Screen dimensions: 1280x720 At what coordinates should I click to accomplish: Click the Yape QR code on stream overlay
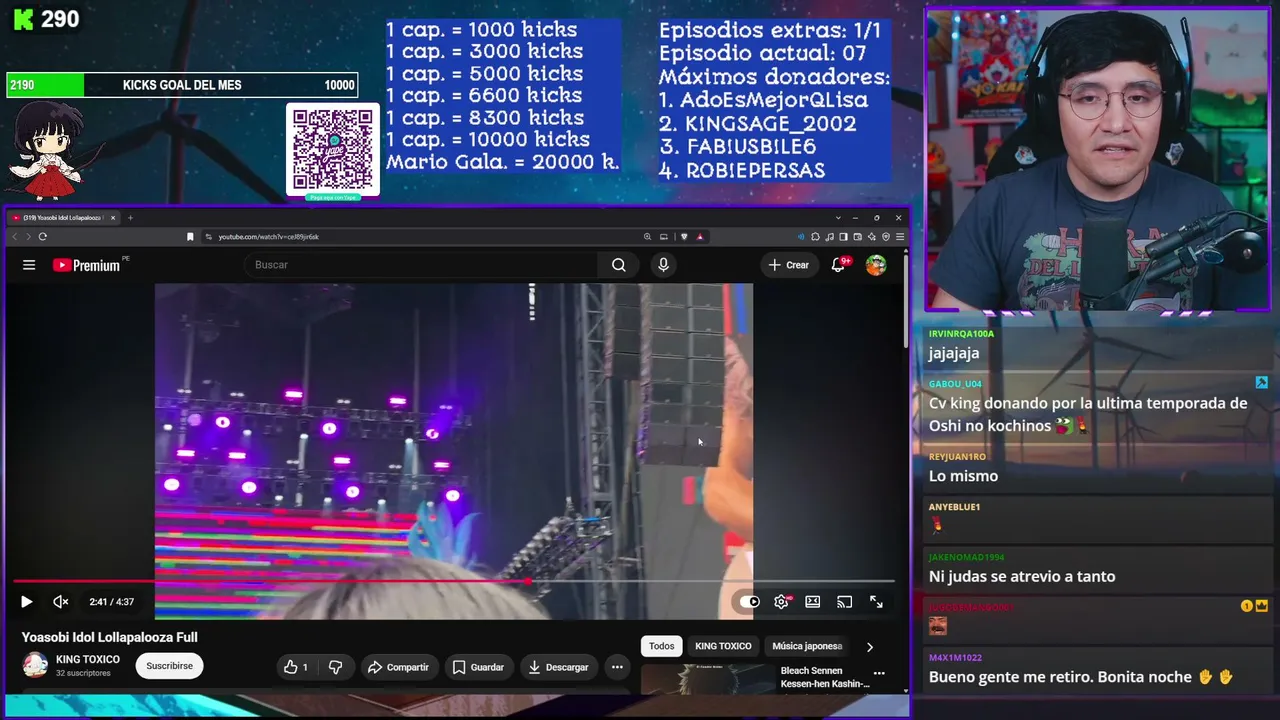click(x=333, y=150)
